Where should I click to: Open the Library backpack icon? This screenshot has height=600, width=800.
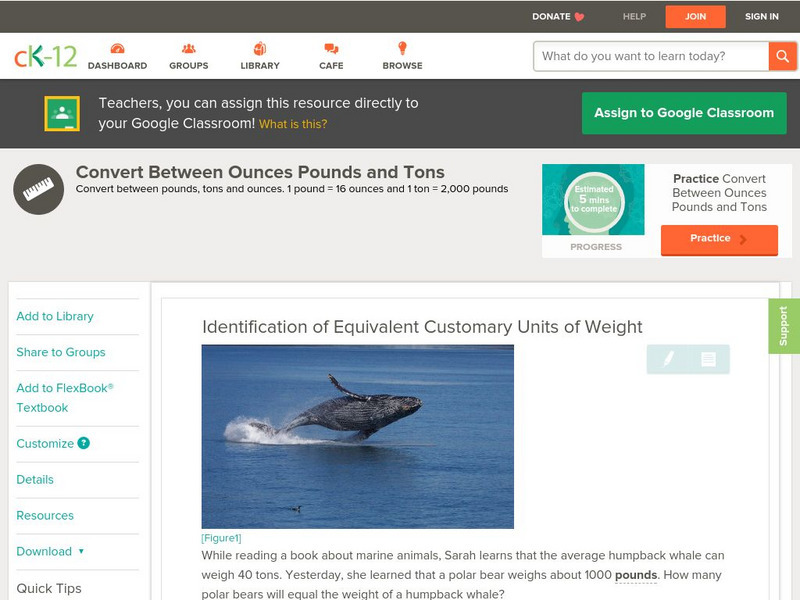click(260, 48)
